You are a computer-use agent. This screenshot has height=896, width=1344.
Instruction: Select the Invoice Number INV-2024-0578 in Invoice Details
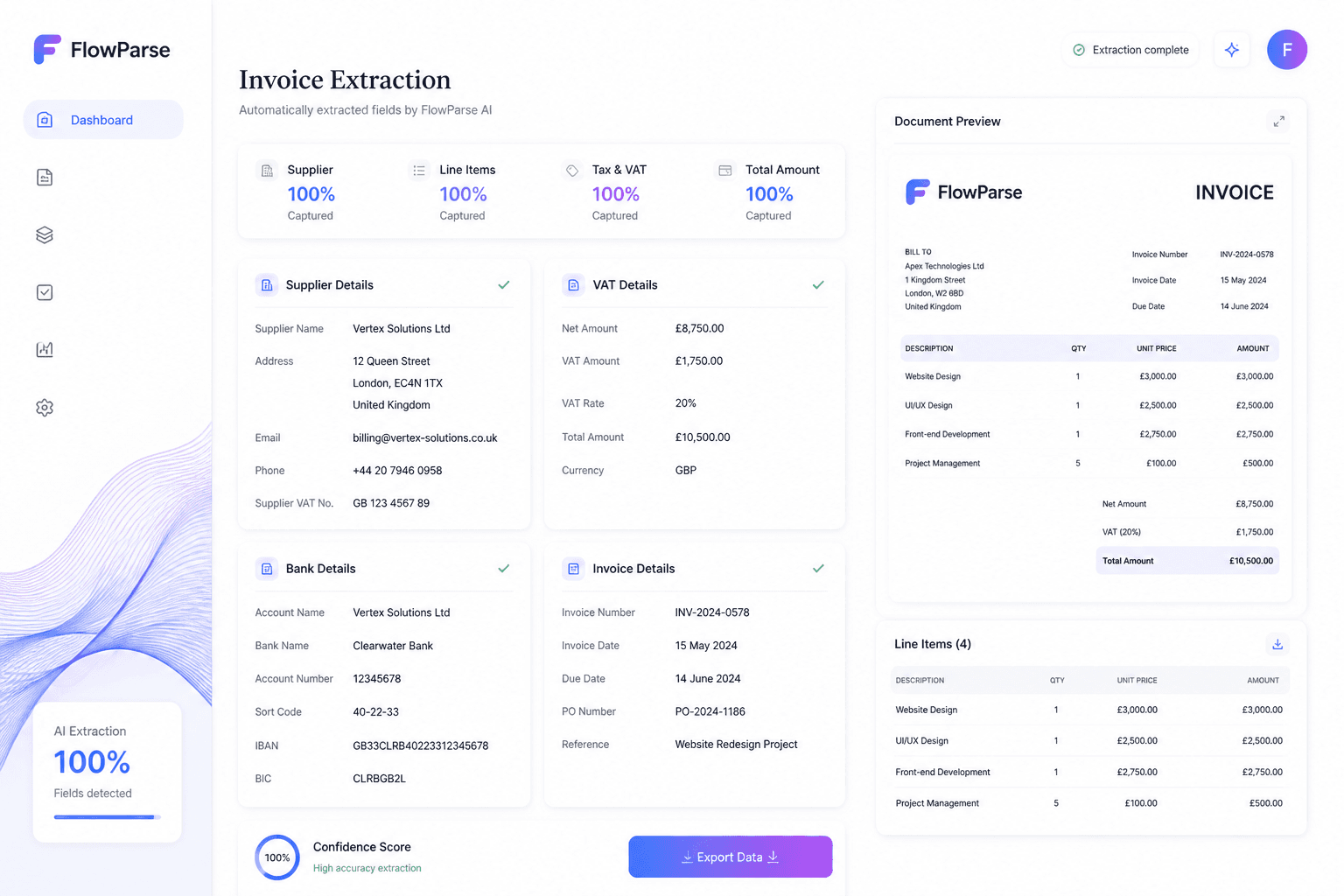click(x=712, y=612)
